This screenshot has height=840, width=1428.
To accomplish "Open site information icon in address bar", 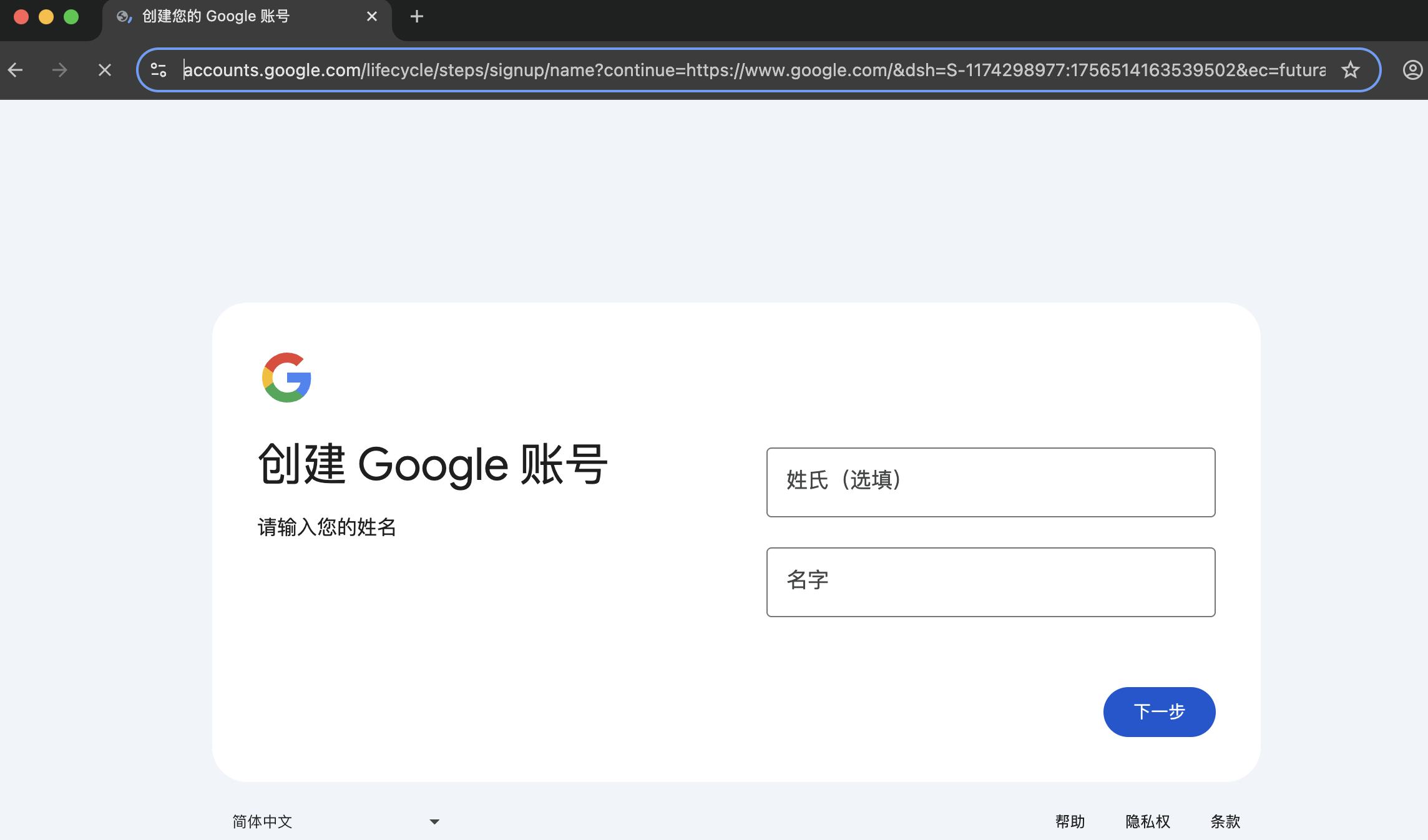I will pos(159,70).
